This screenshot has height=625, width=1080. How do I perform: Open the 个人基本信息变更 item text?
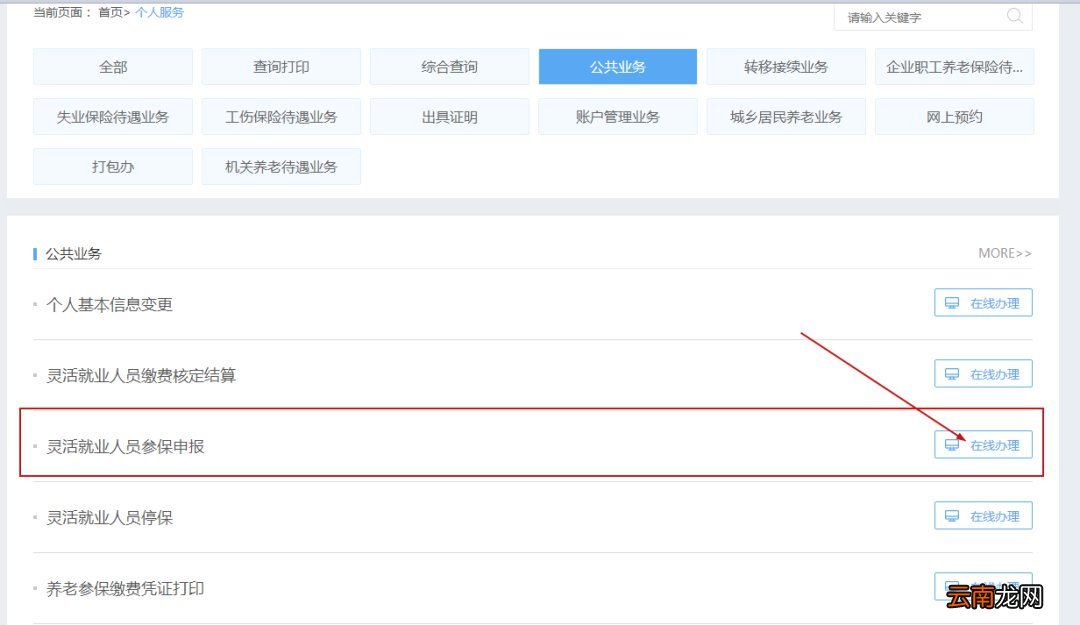[x=110, y=305]
